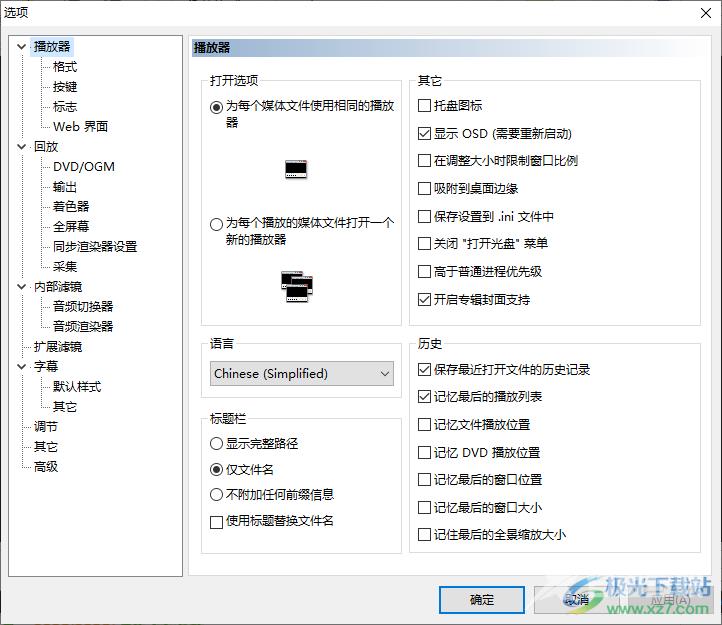Select open new player for each file
Viewport: 722px width, 625px height.
216,224
